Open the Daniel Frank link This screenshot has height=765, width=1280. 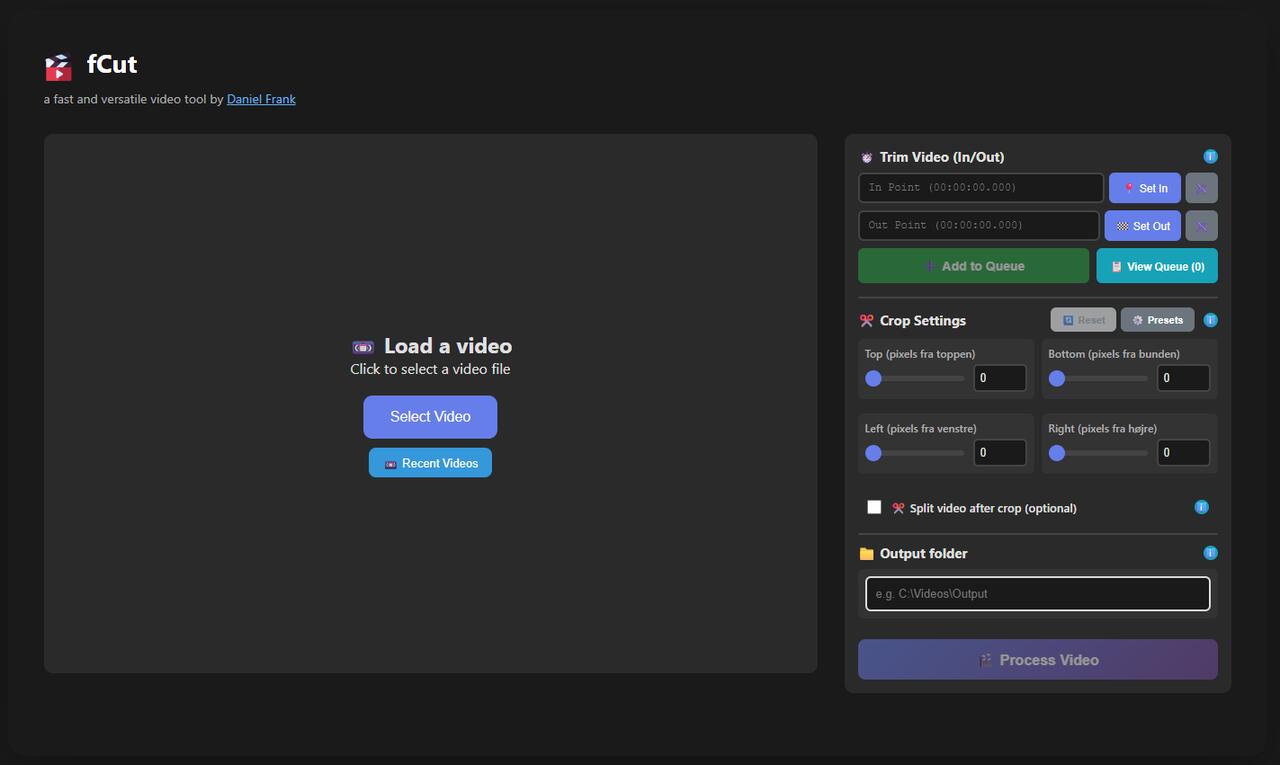click(x=261, y=99)
